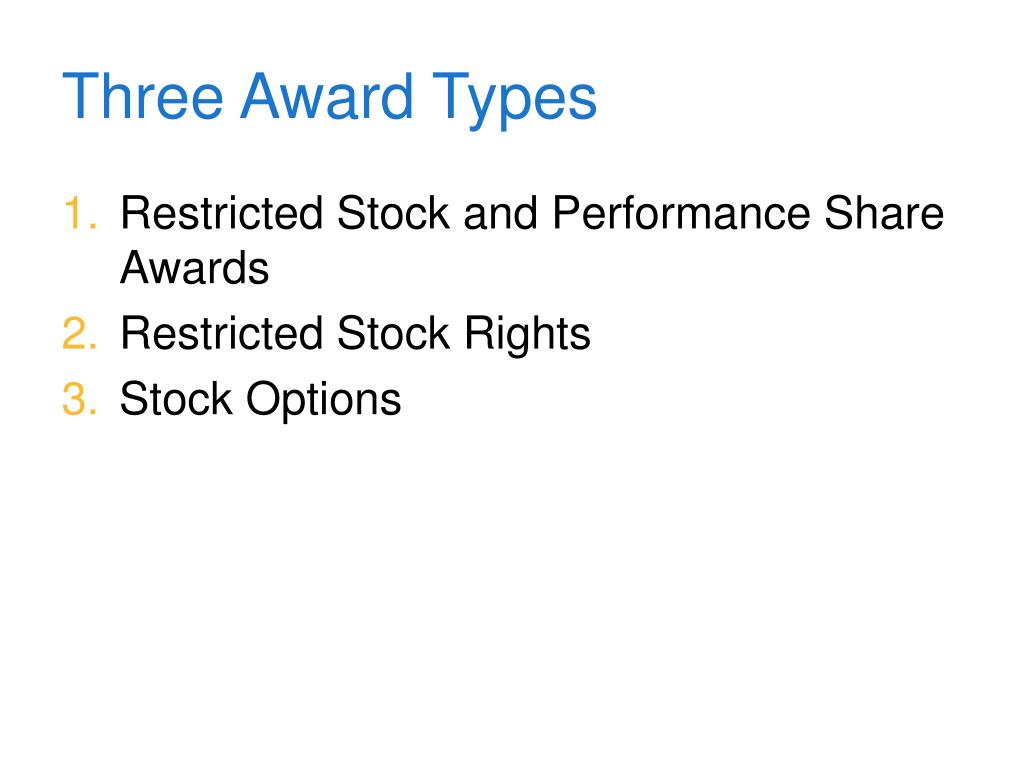Select the word "Three" in the title
Image resolution: width=1024 pixels, height=768 pixels.
pos(143,95)
